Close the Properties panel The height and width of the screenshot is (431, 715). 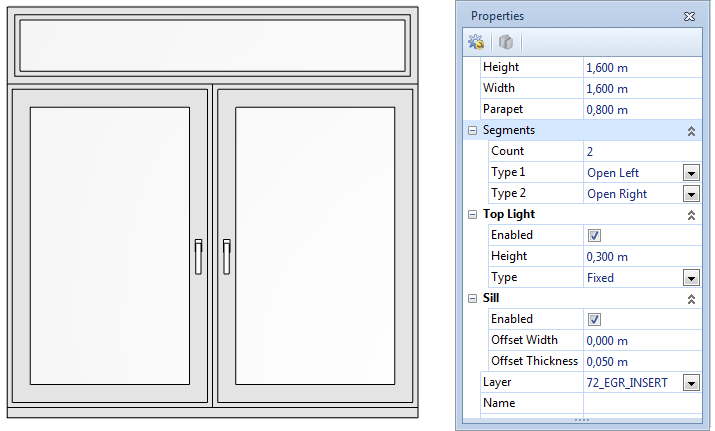689,16
